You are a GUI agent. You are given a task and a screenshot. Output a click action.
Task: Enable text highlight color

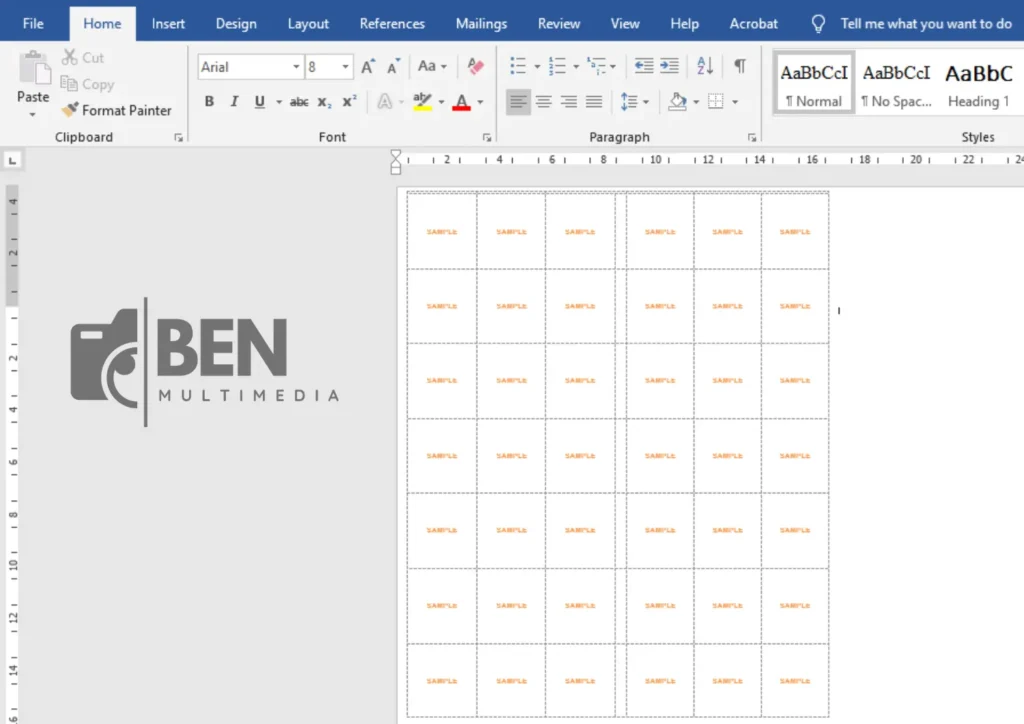pos(422,101)
